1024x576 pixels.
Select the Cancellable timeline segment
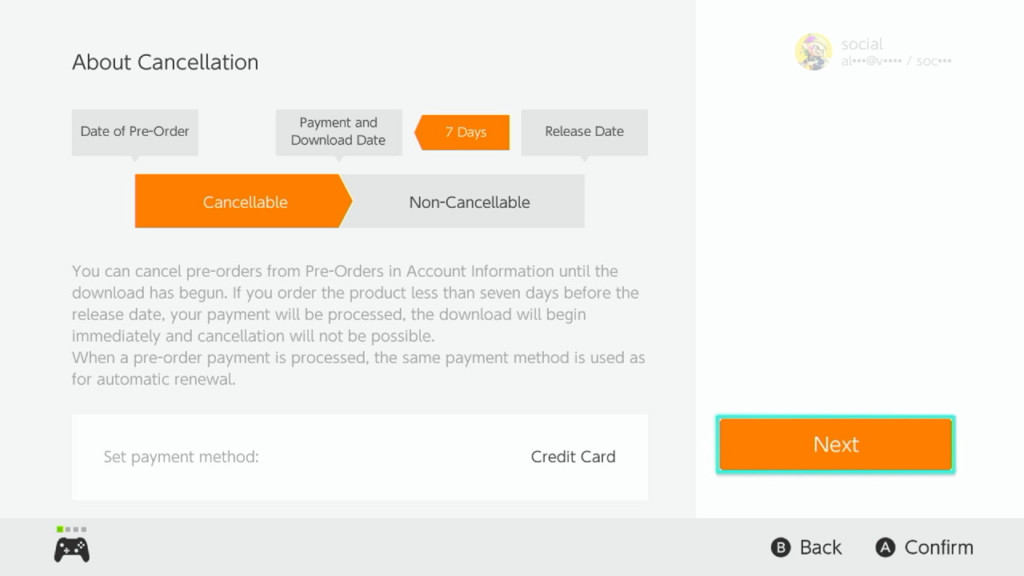pos(244,202)
